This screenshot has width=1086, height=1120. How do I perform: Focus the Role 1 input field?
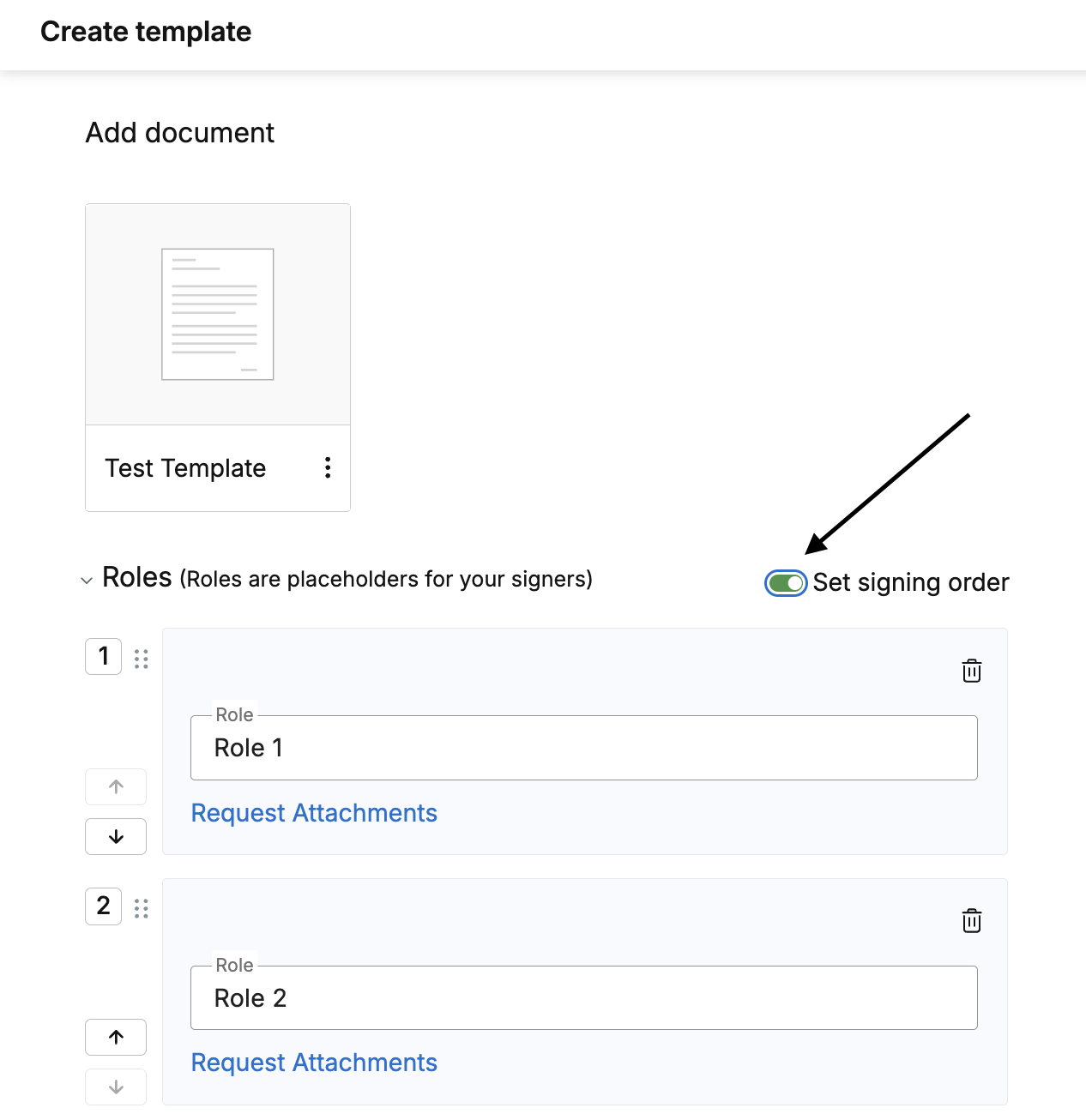(x=584, y=748)
